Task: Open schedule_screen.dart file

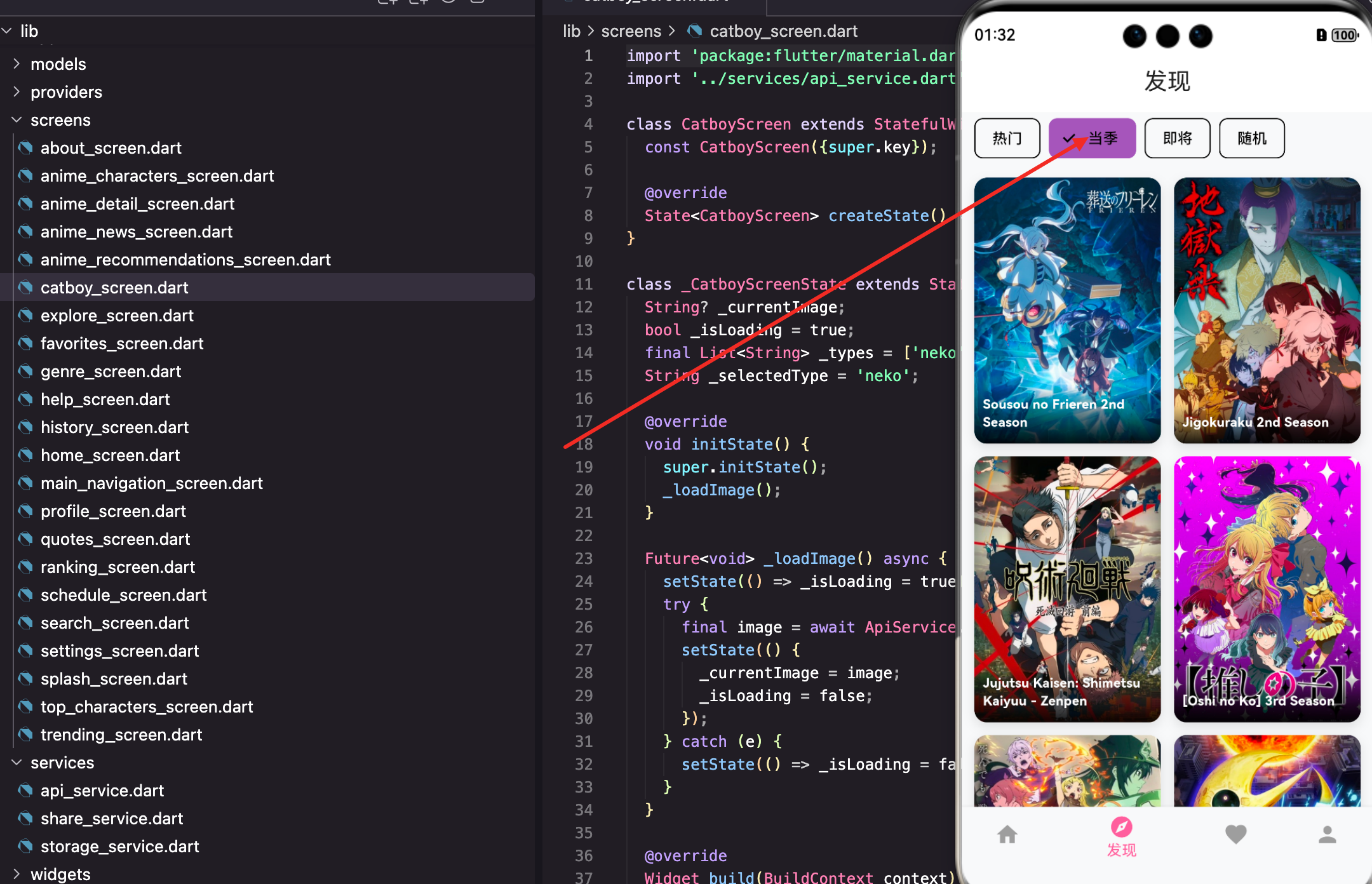Action: point(123,595)
